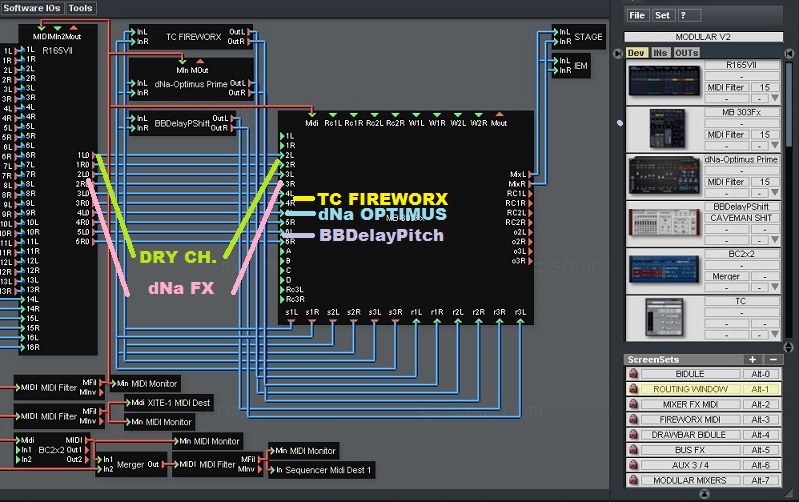799x502 pixels.
Task: Toggle the lock on ROUTING WINDOW screenset
Action: [633, 389]
